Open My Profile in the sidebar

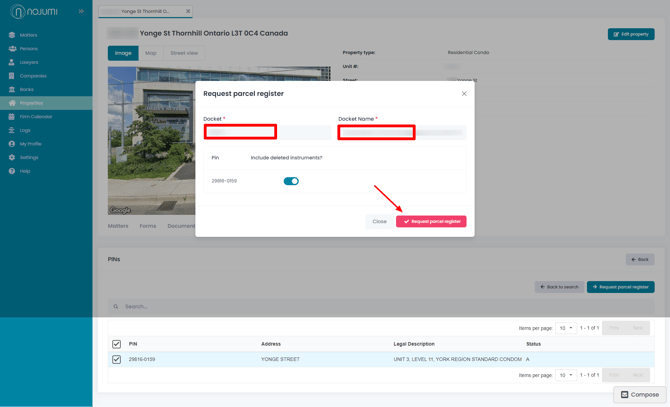point(30,144)
